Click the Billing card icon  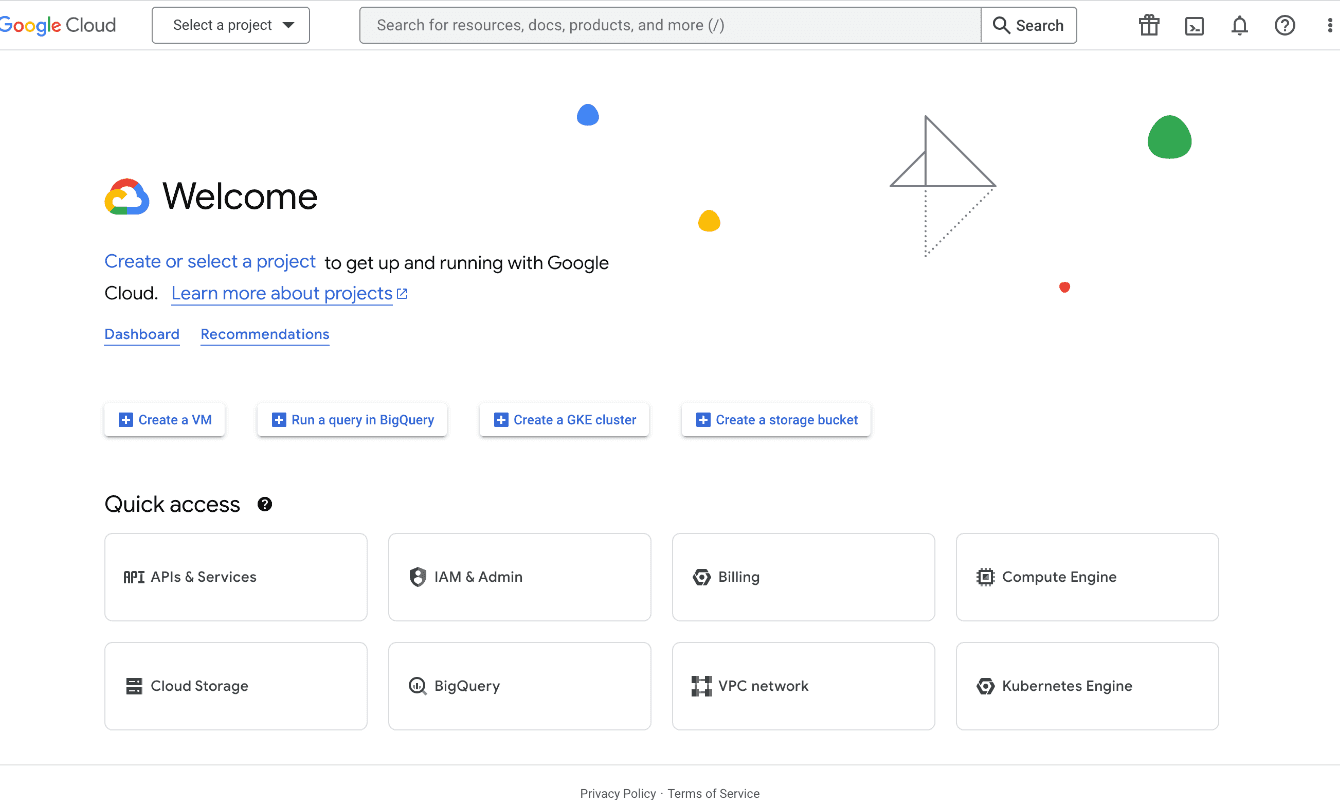click(x=702, y=577)
